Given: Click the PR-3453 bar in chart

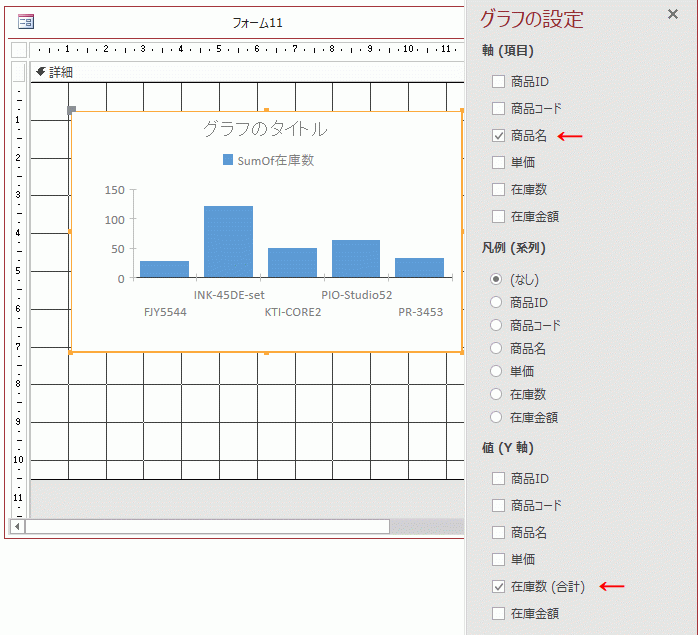Looking at the screenshot, I should [419, 268].
